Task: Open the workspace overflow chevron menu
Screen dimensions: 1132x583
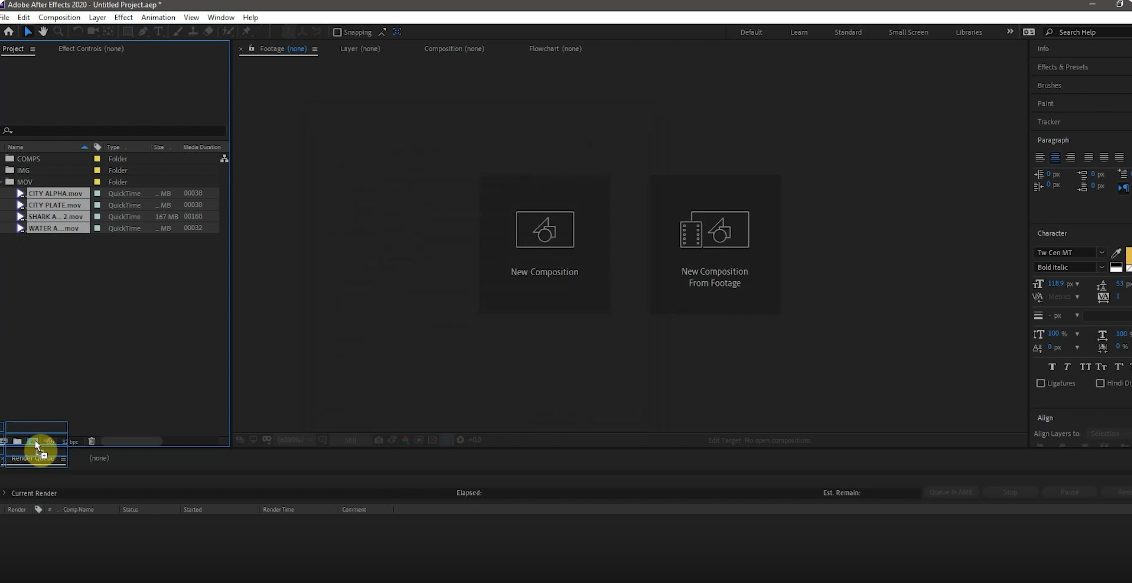Action: 1009,32
